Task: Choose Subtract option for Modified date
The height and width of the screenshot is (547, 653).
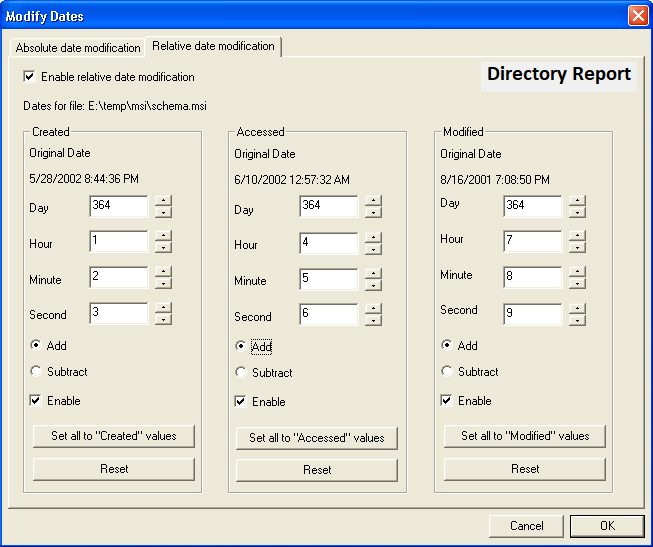Action: (447, 372)
